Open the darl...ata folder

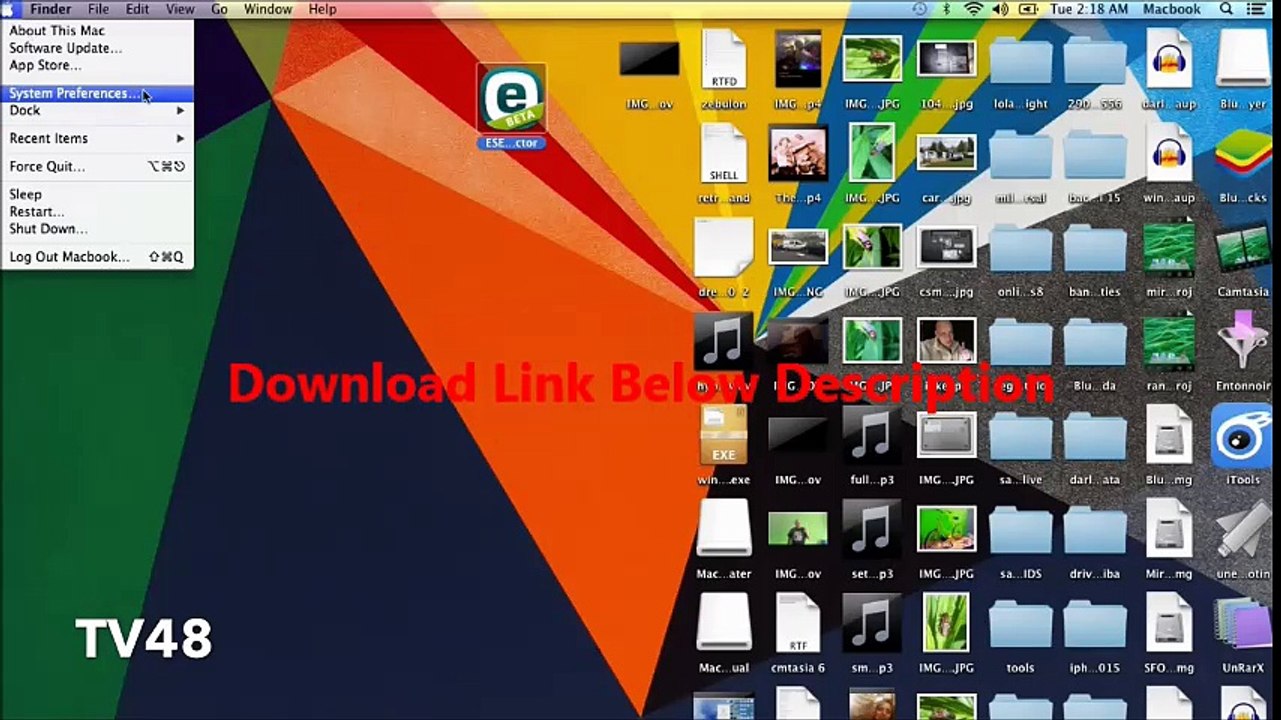[x=1095, y=438]
